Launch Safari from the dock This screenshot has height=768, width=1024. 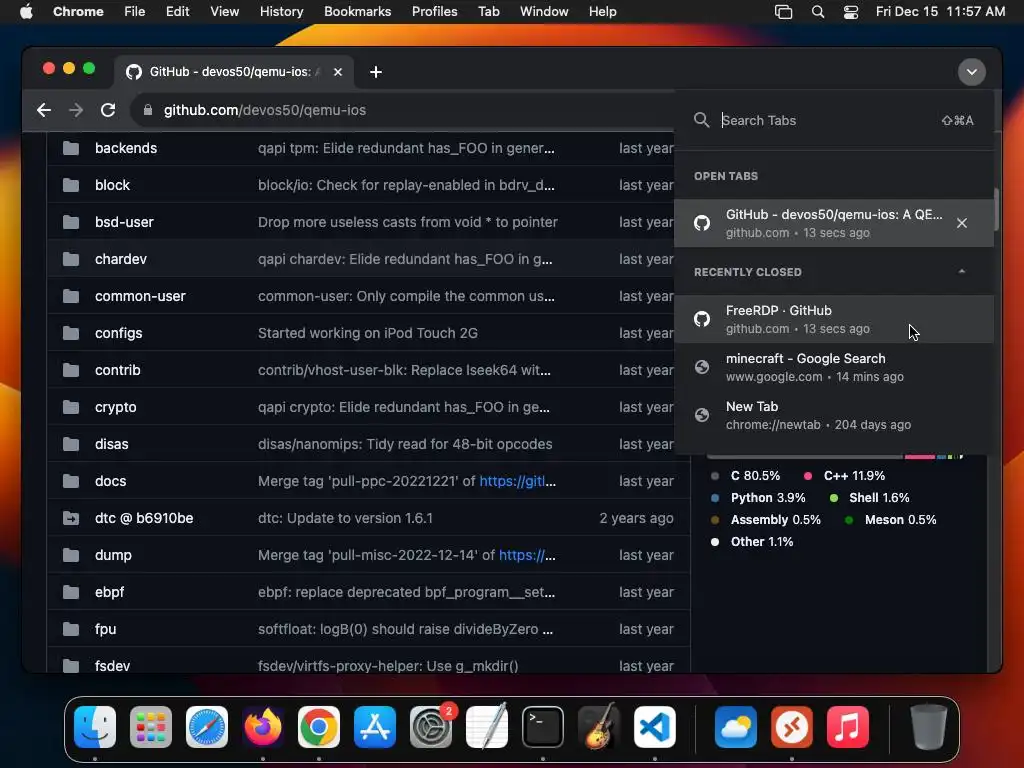click(207, 727)
